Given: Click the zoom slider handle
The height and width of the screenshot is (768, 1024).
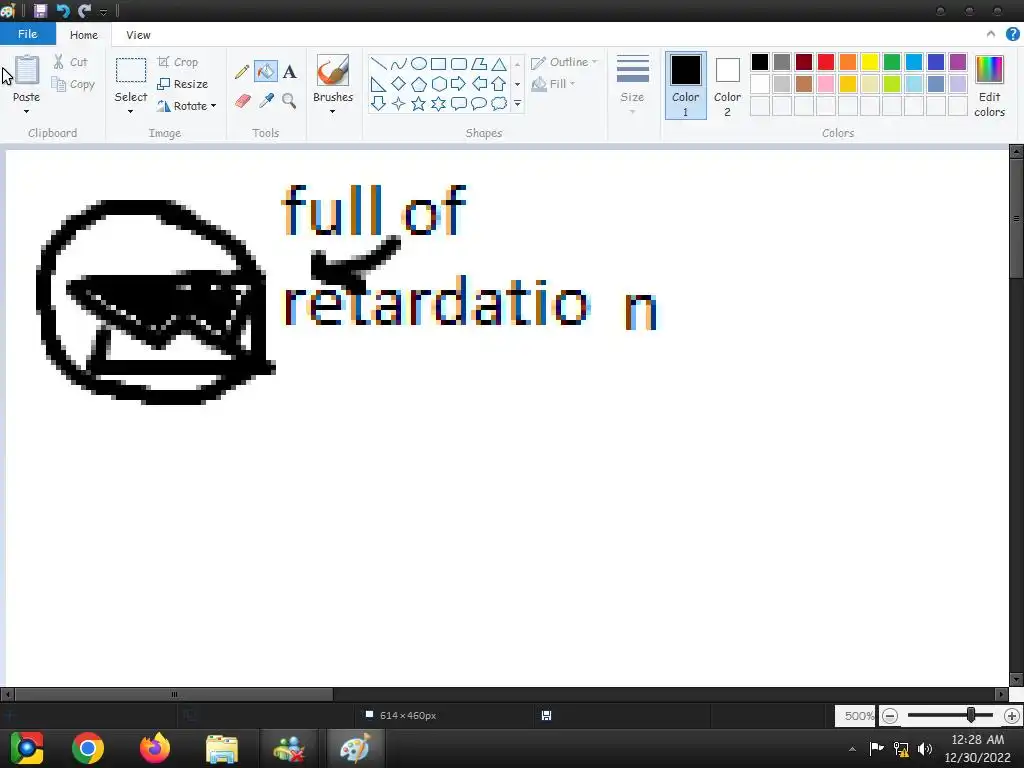Looking at the screenshot, I should click(x=971, y=715).
